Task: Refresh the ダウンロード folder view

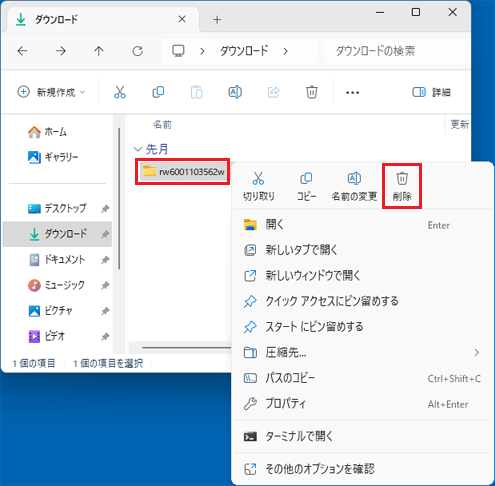Action: [137, 51]
